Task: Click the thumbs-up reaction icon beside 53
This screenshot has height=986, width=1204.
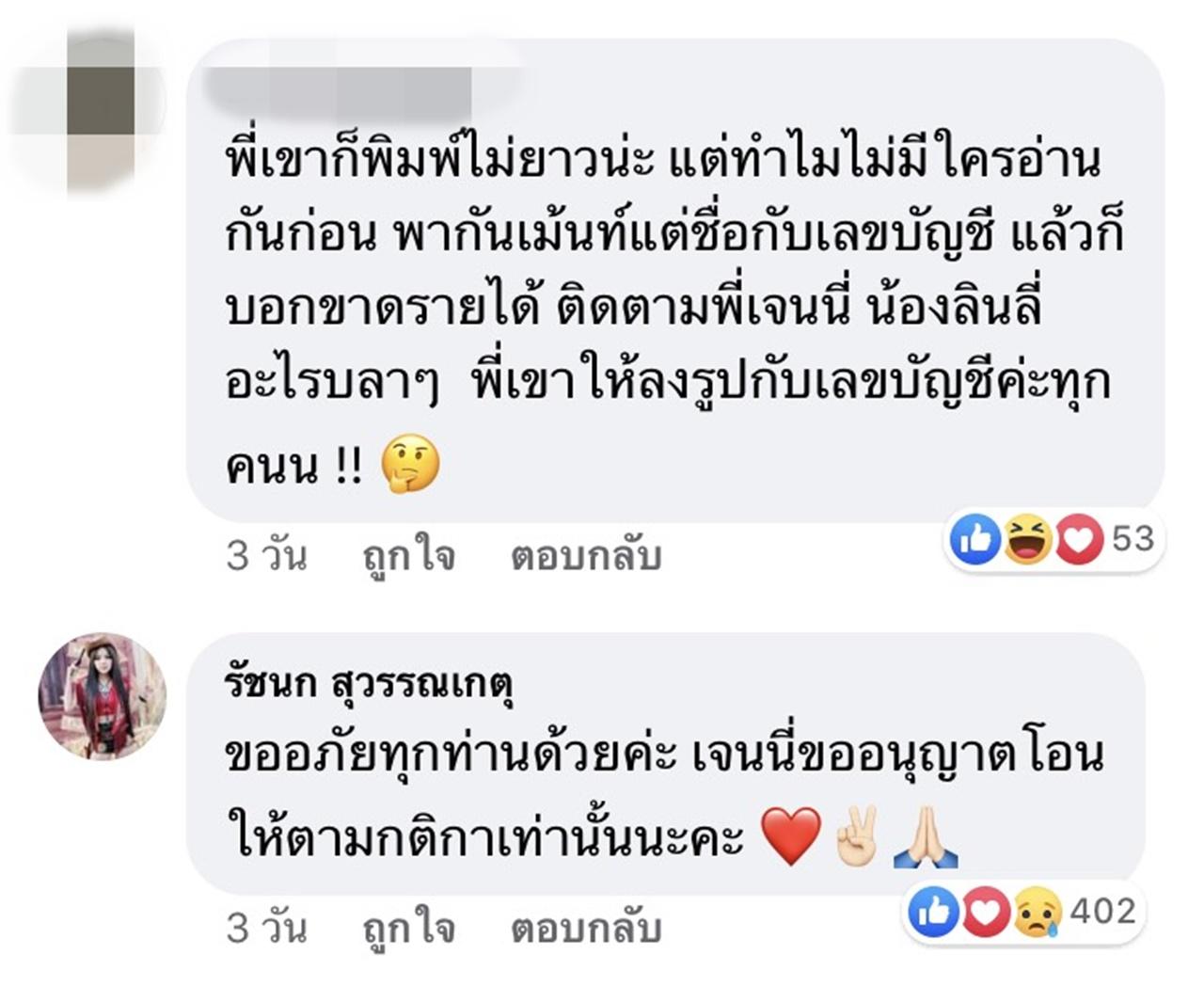Action: coord(975,540)
